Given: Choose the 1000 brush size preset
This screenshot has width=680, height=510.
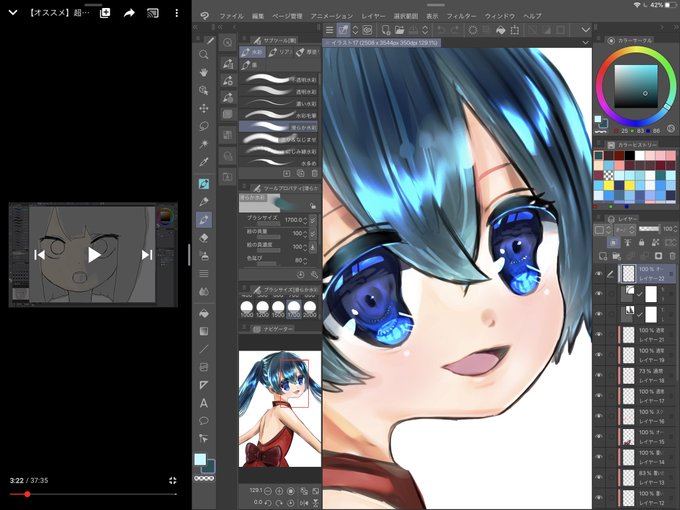Looking at the screenshot, I should 247,309.
